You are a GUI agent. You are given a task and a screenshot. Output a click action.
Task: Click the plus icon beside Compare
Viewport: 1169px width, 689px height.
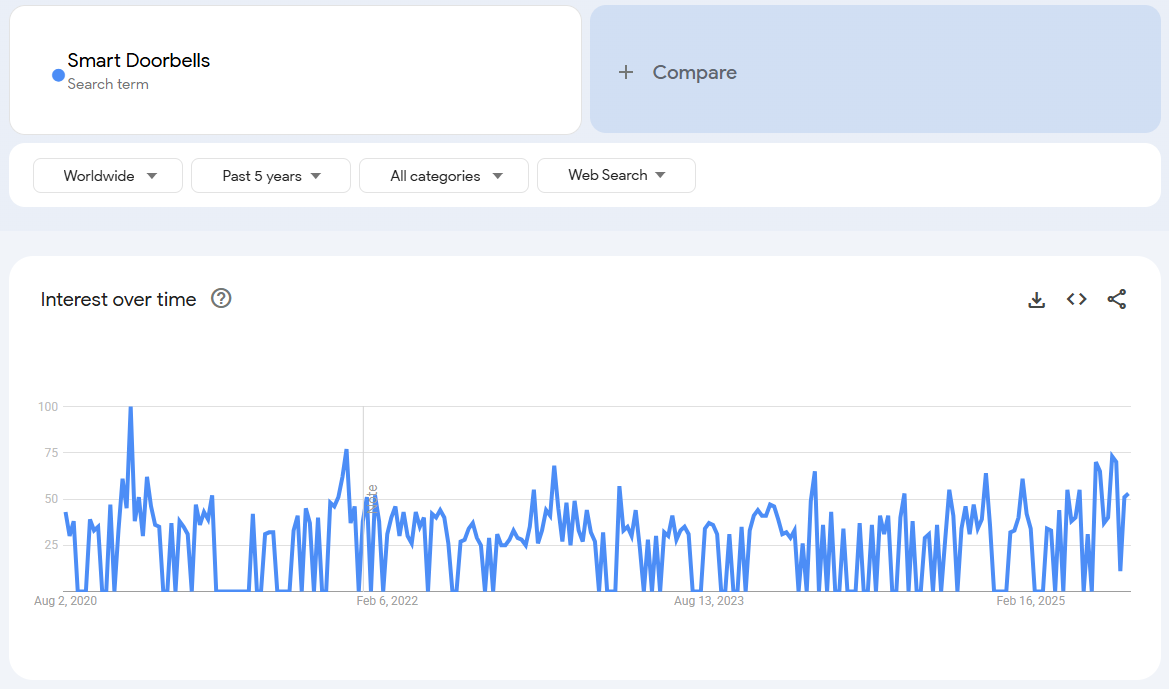tap(626, 72)
